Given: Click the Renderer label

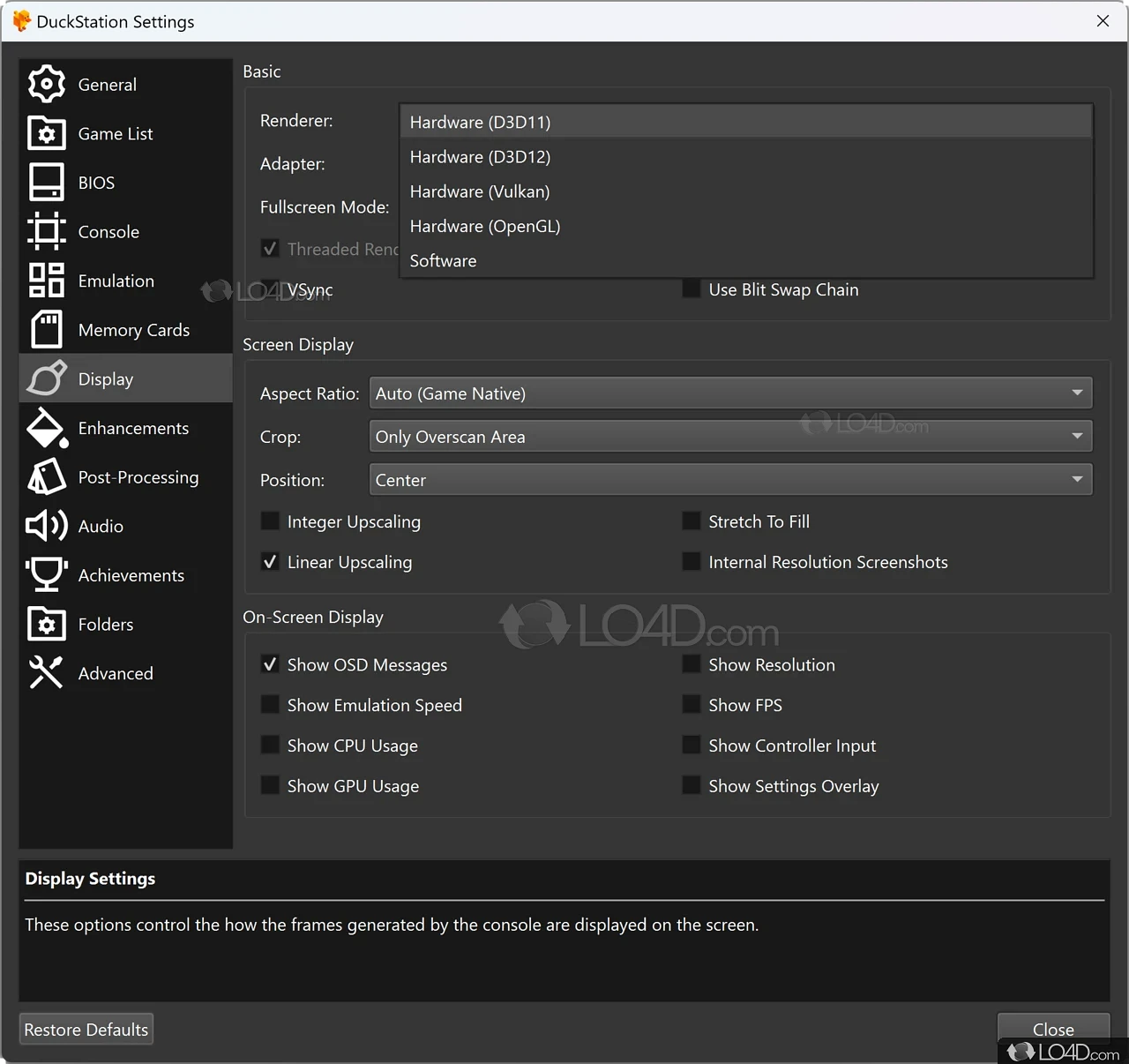Looking at the screenshot, I should pos(296,120).
